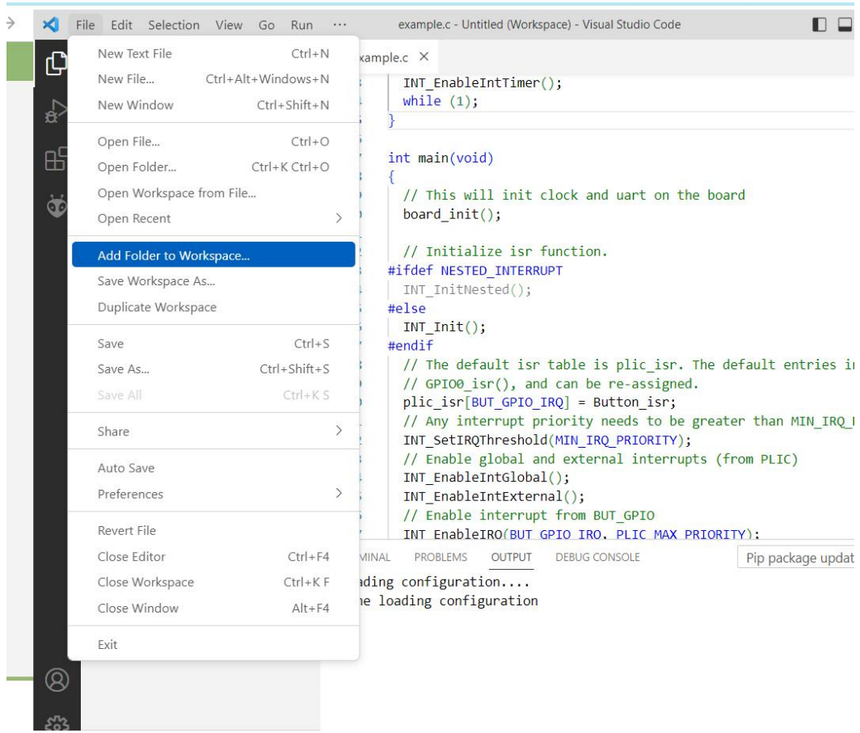Image resolution: width=860 pixels, height=733 pixels.
Task: Select Open File... menu entry
Action: pyautogui.click(x=213, y=142)
